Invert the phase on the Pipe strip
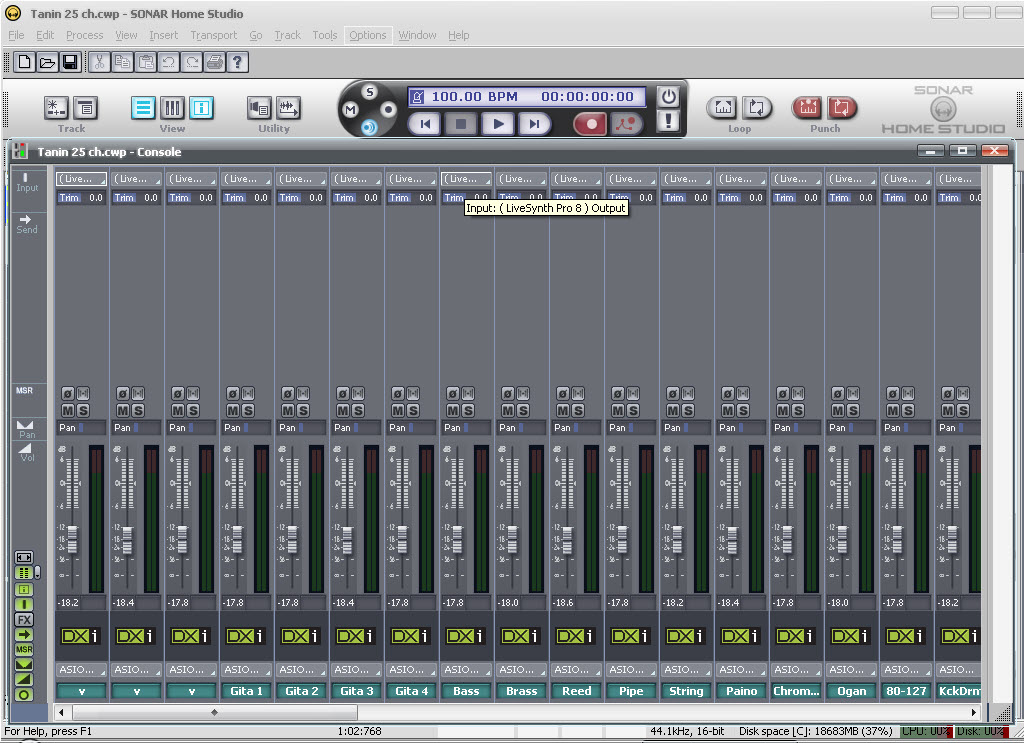Screen dimensions: 1024x743 click(x=617, y=394)
